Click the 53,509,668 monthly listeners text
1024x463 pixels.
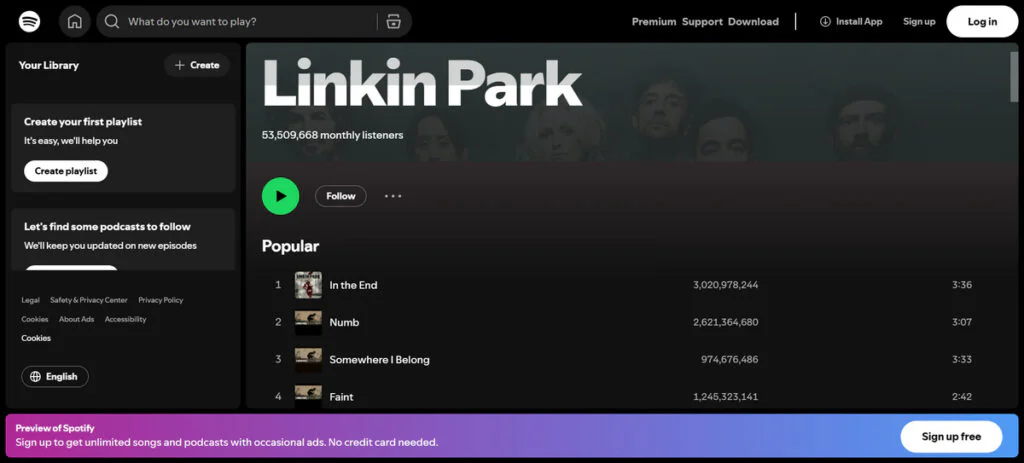pyautogui.click(x=332, y=135)
